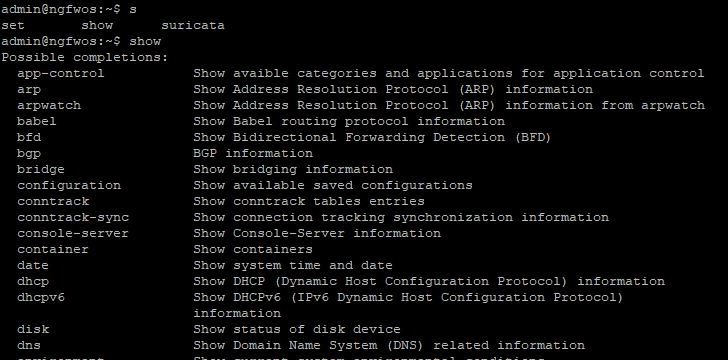The image size is (728, 360).
Task: Select the 'disk' command name
Action: pyautogui.click(x=33, y=329)
